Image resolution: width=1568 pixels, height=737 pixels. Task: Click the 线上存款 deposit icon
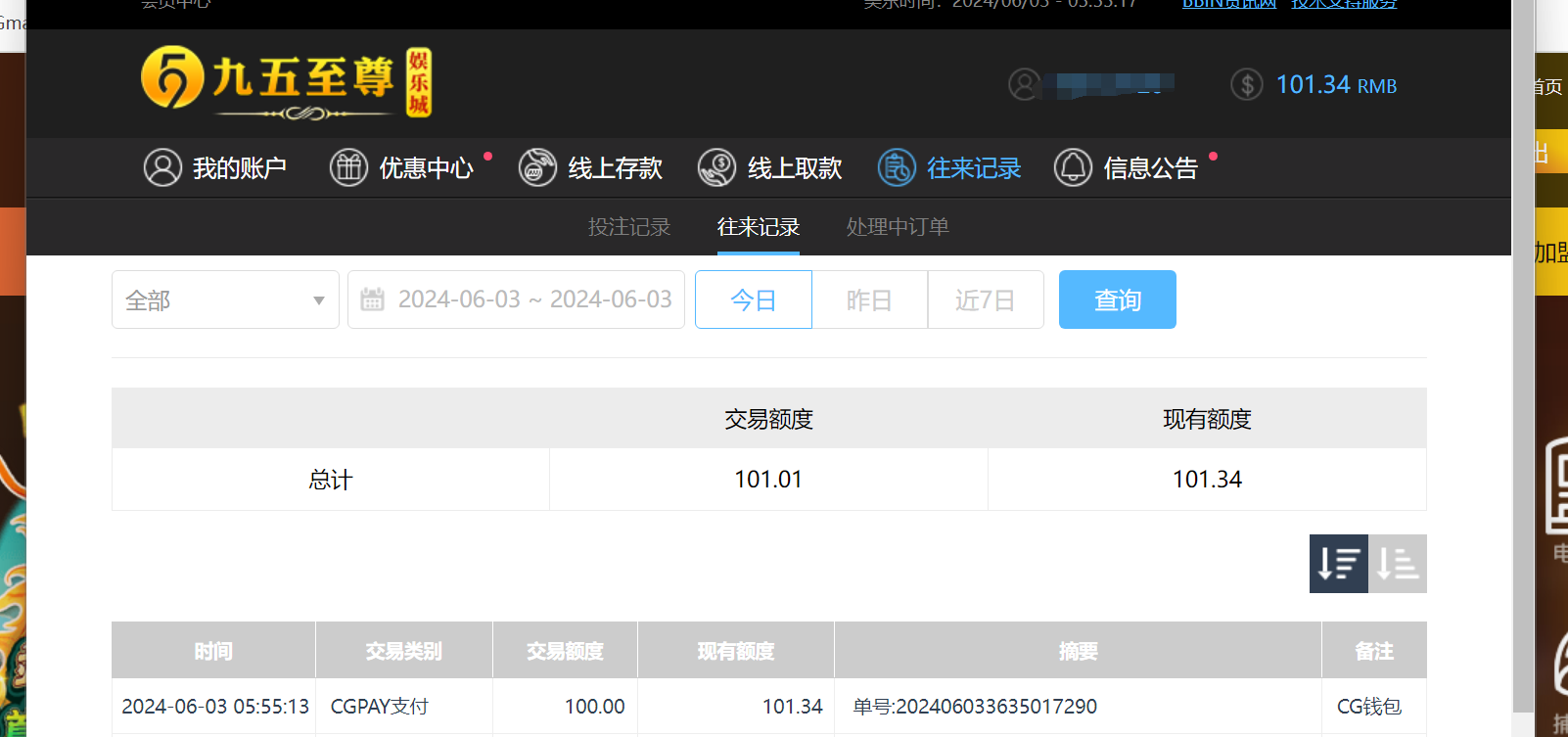pyautogui.click(x=537, y=167)
